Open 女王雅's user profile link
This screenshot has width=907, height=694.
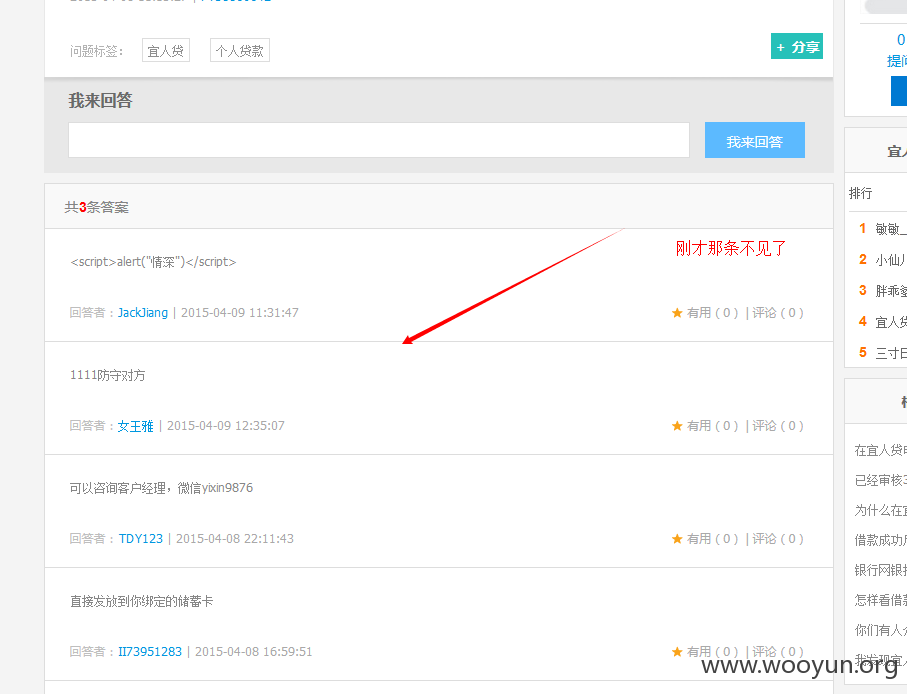tap(135, 426)
